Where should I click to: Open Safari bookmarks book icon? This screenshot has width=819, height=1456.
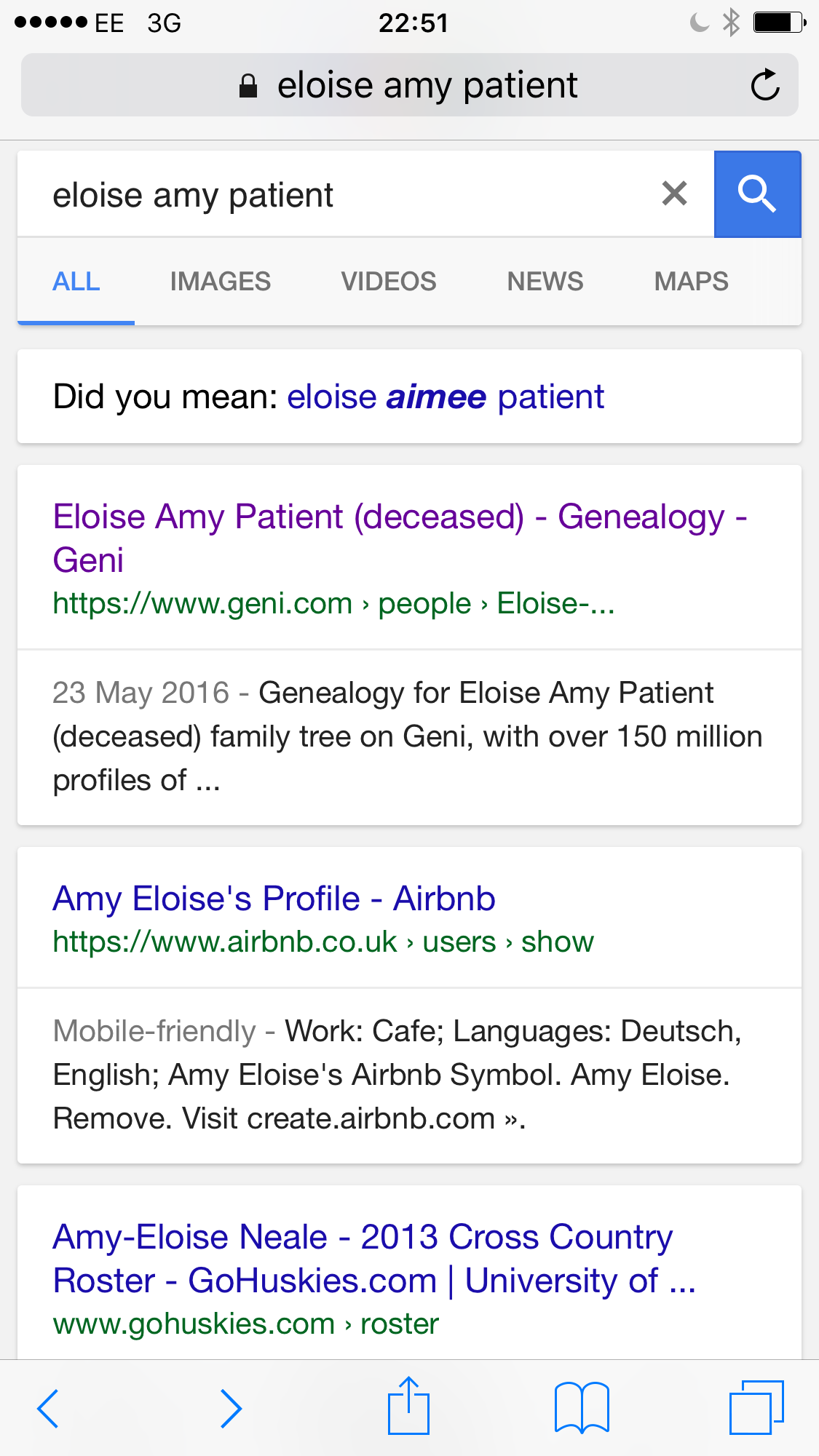coord(582,1408)
